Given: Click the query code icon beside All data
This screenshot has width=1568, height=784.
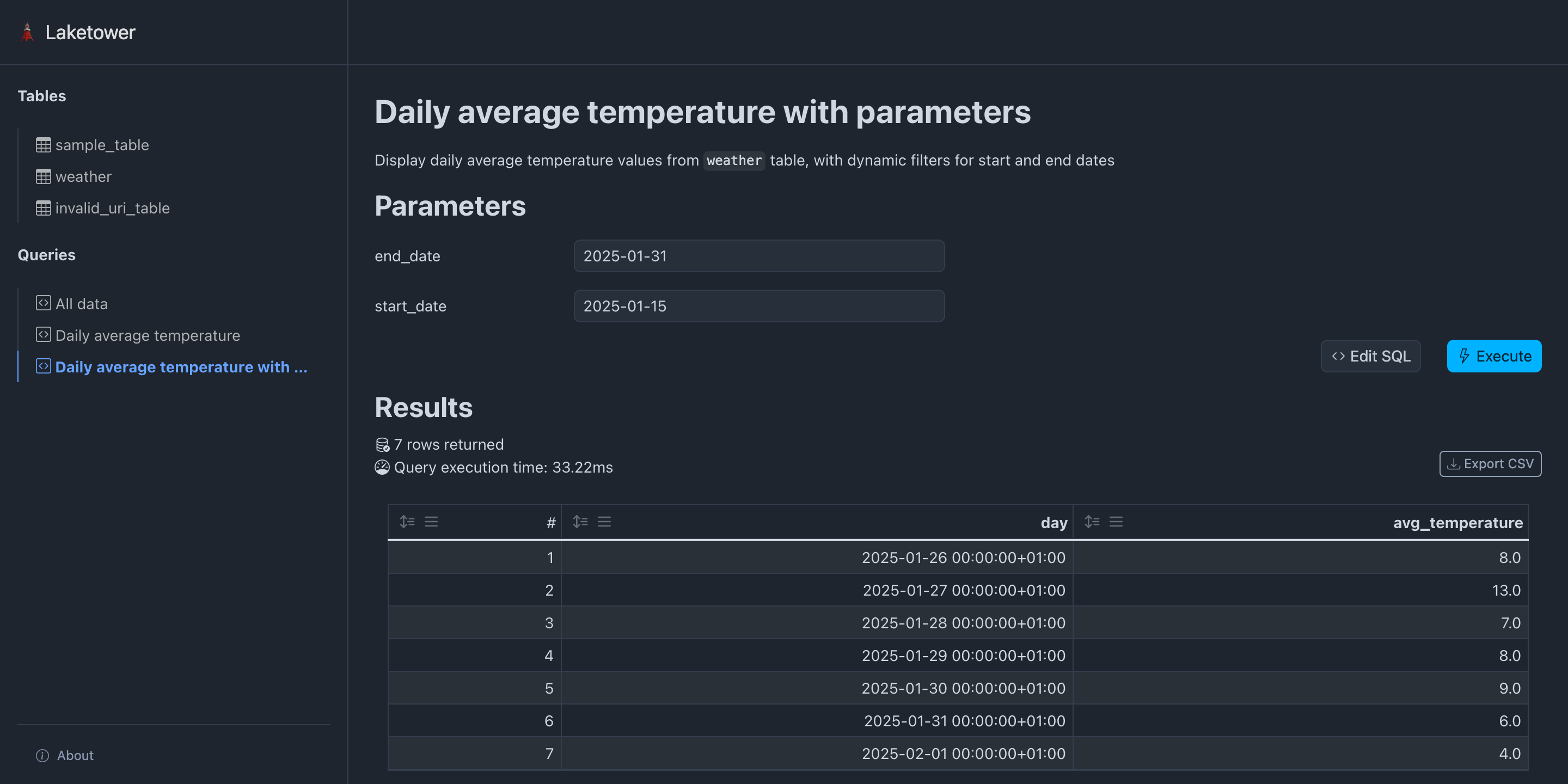Looking at the screenshot, I should pyautogui.click(x=42, y=303).
